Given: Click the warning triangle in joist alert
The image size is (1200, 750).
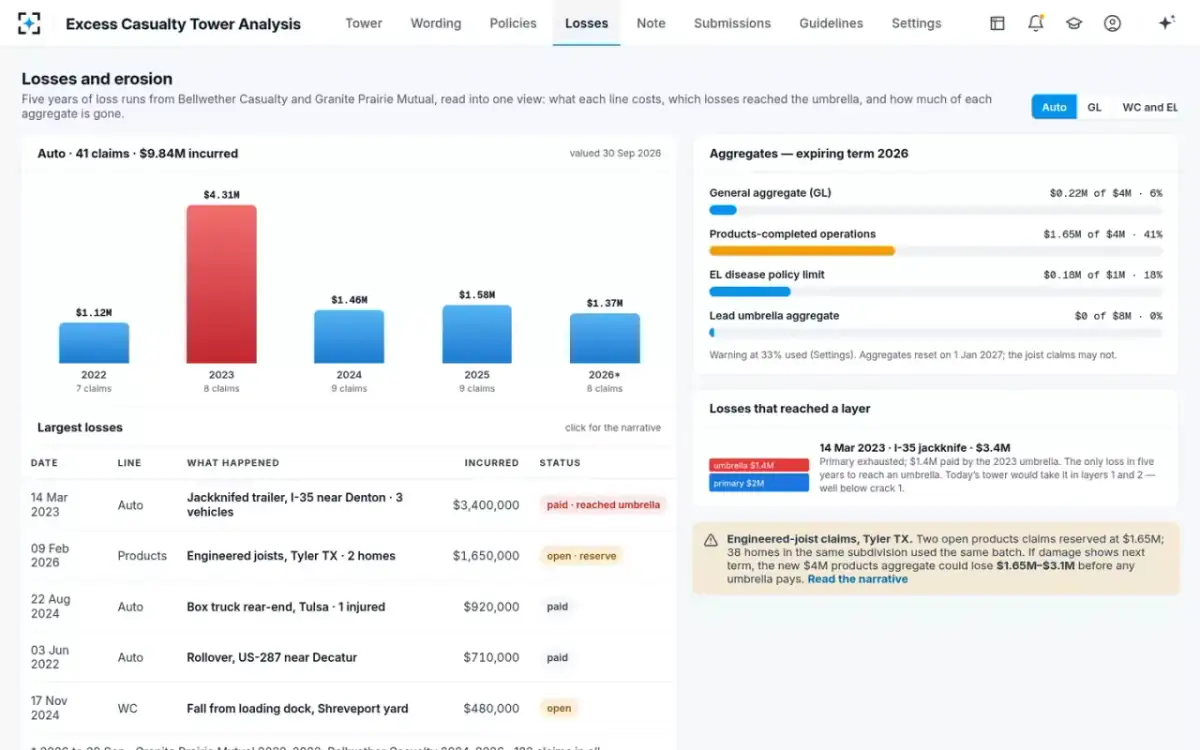Looking at the screenshot, I should 711,540.
